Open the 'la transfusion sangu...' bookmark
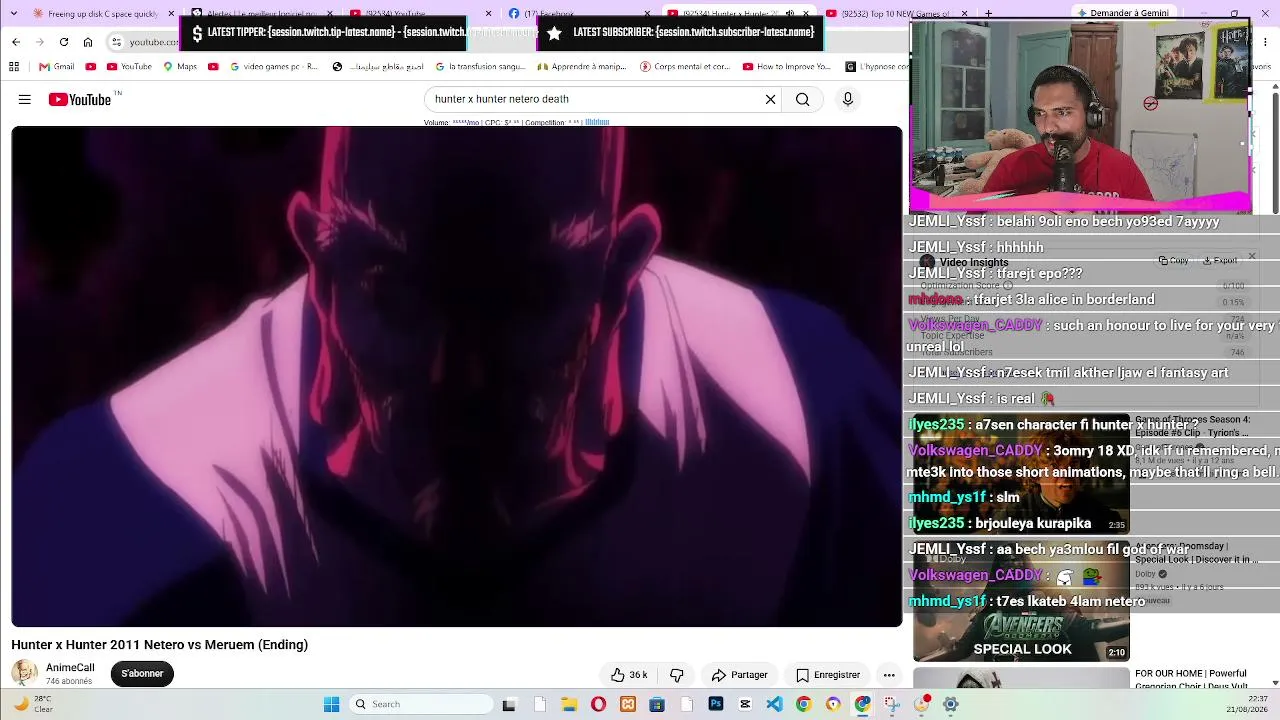 click(x=480, y=67)
